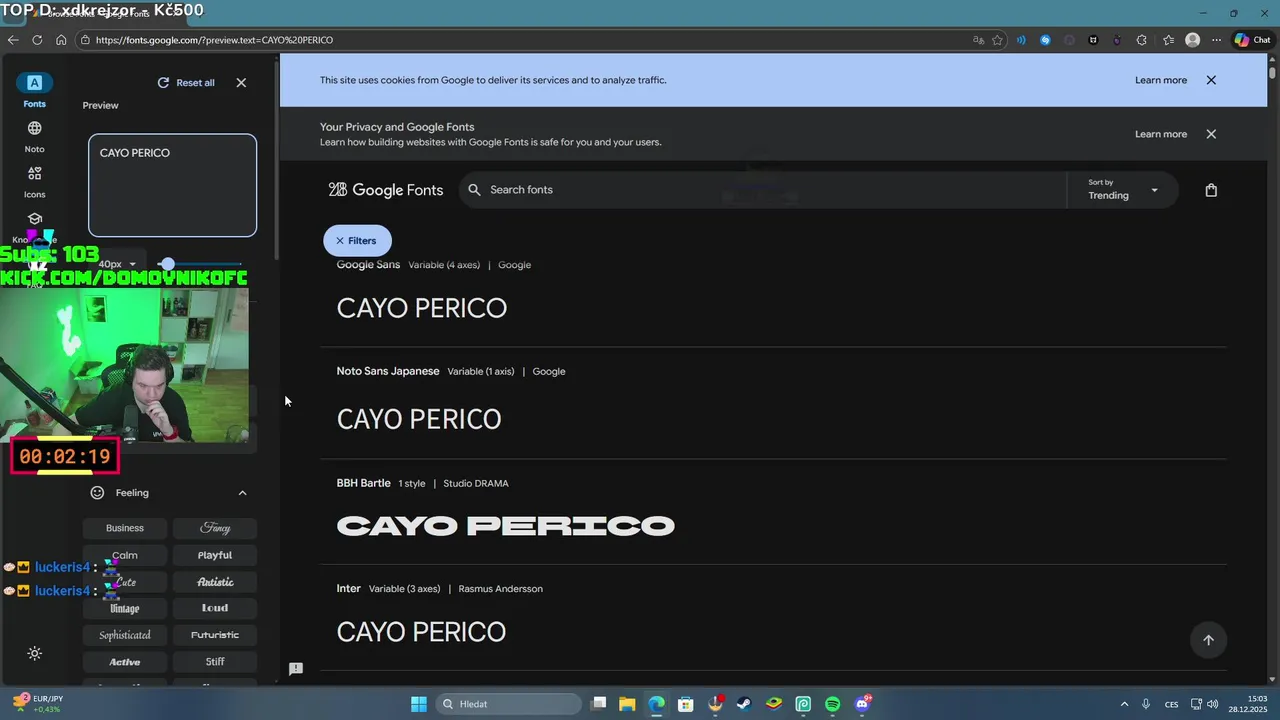
Task: Go to Google Fonts home logo
Action: tap(386, 190)
